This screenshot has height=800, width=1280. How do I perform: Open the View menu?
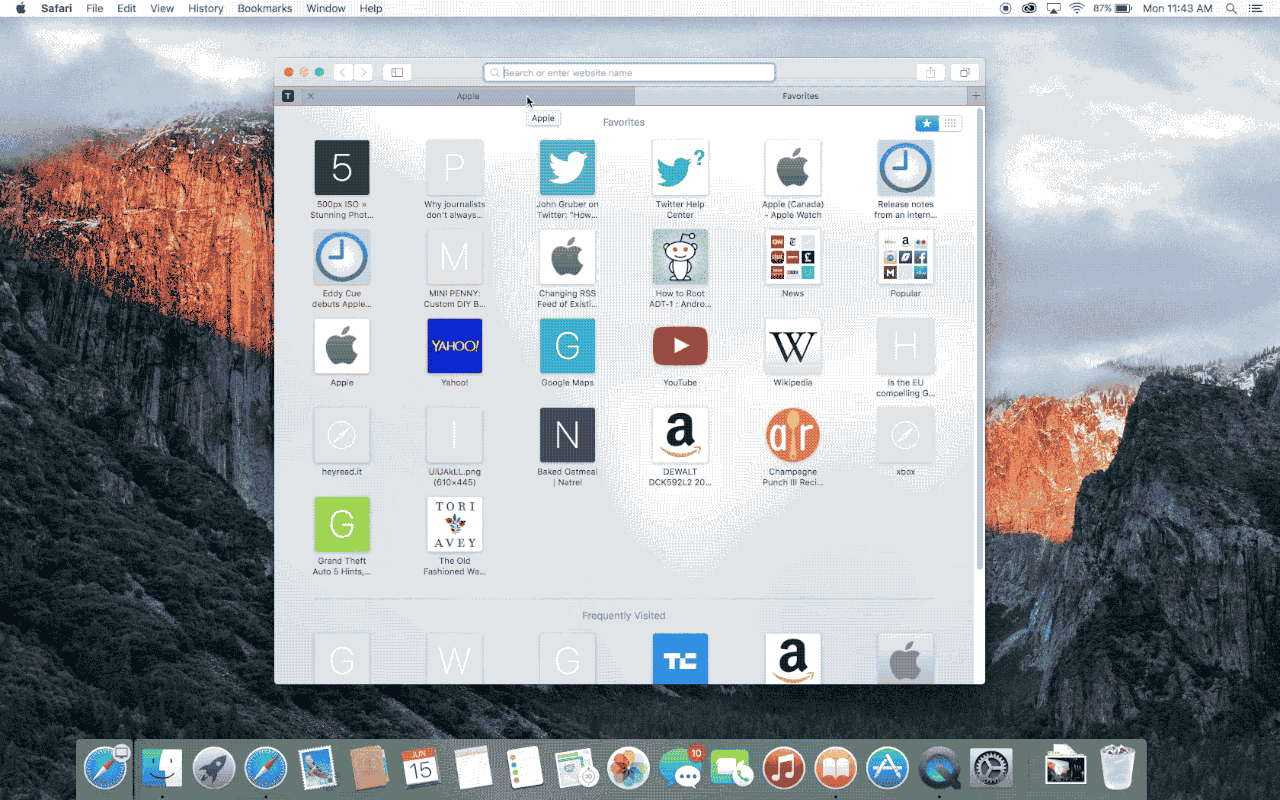pos(162,8)
